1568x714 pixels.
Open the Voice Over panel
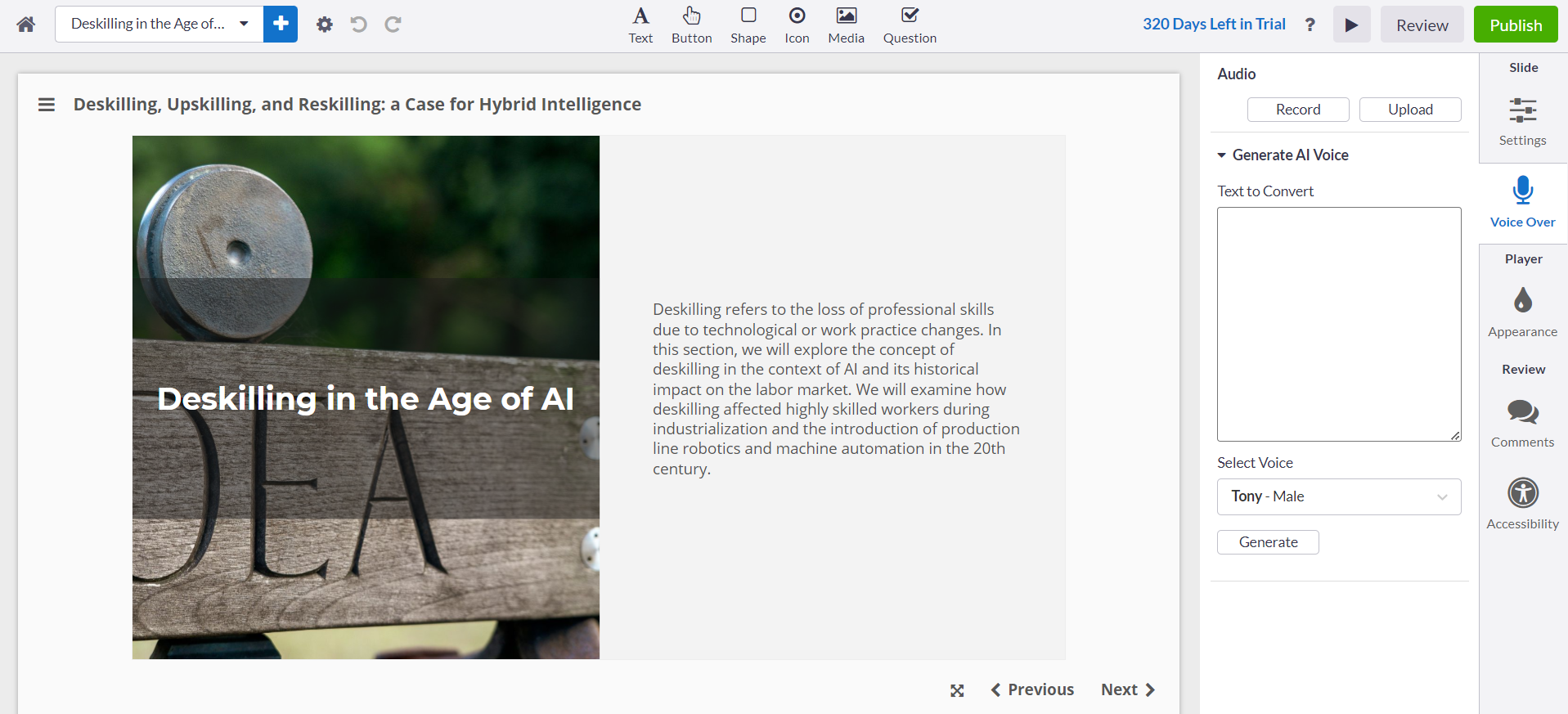pos(1522,202)
